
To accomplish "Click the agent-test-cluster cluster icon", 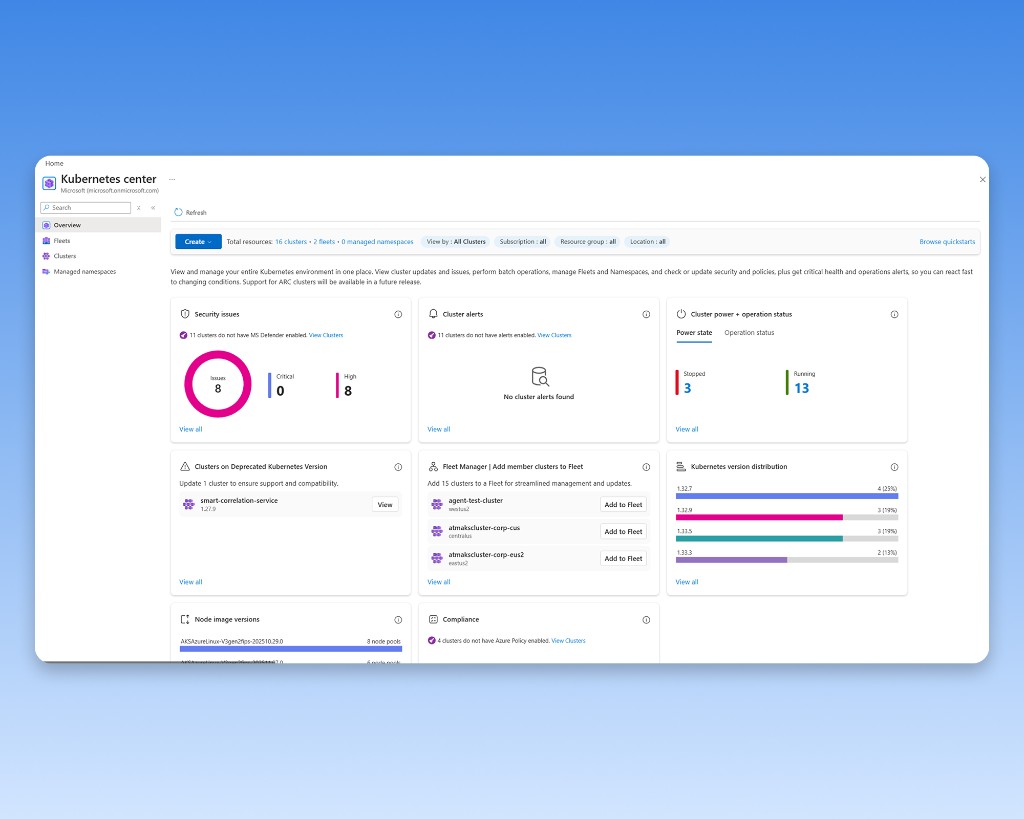I will (x=437, y=504).
